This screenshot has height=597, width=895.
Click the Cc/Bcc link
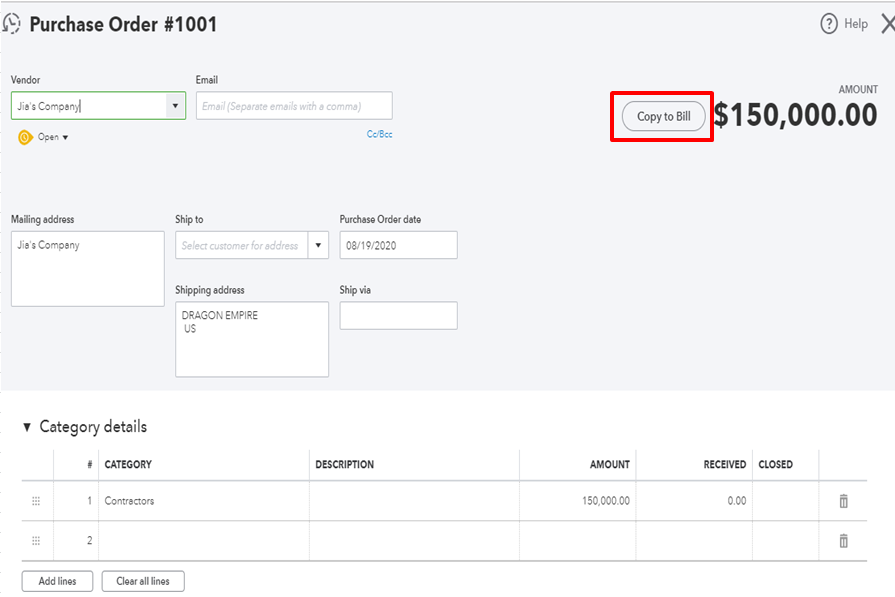379,133
